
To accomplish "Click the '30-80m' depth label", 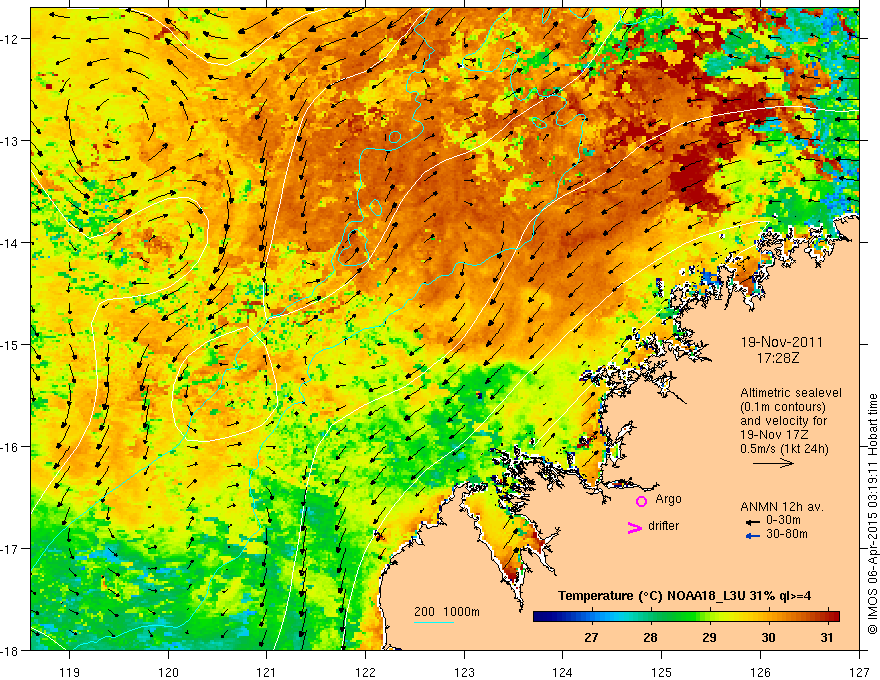I will (x=787, y=534).
